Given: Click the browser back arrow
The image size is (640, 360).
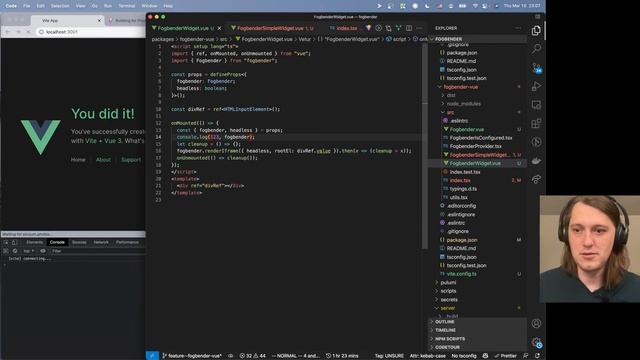Looking at the screenshot, I should (8, 32).
